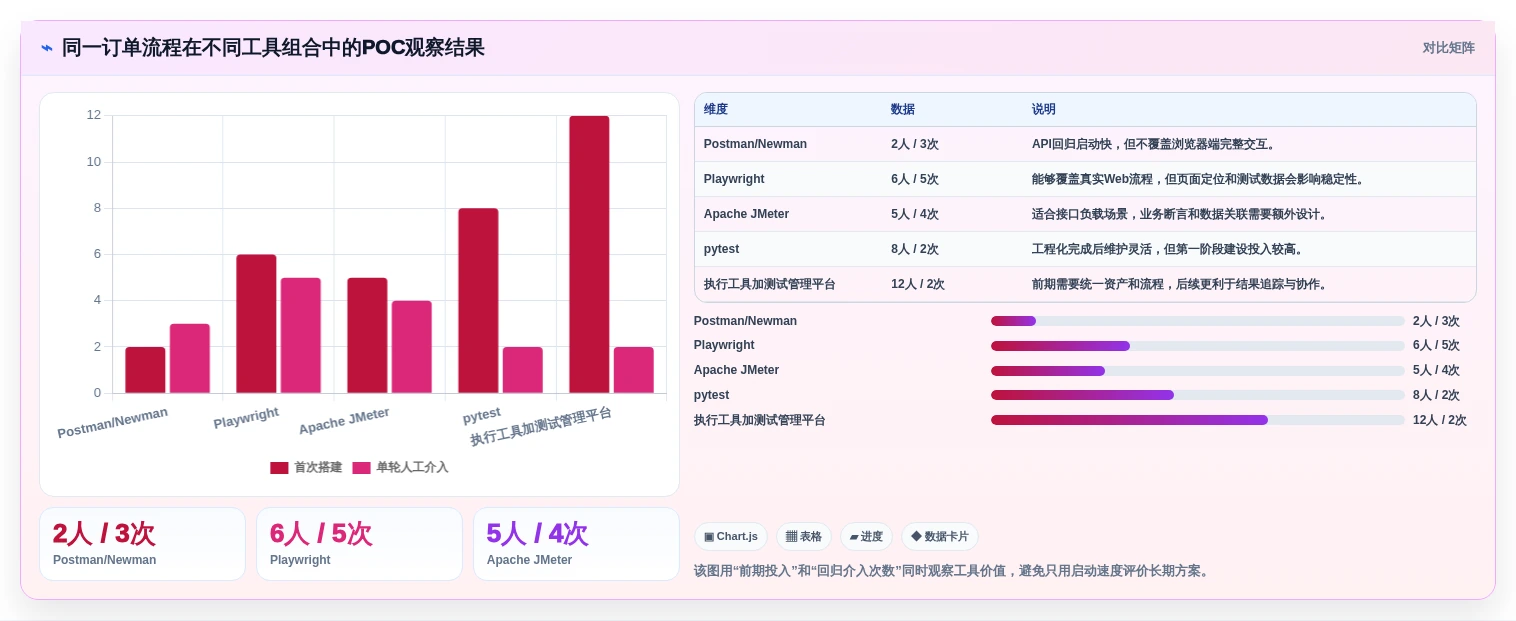Click the Playwright progress bar
This screenshot has height=621, width=1516.
pyautogui.click(x=1197, y=346)
